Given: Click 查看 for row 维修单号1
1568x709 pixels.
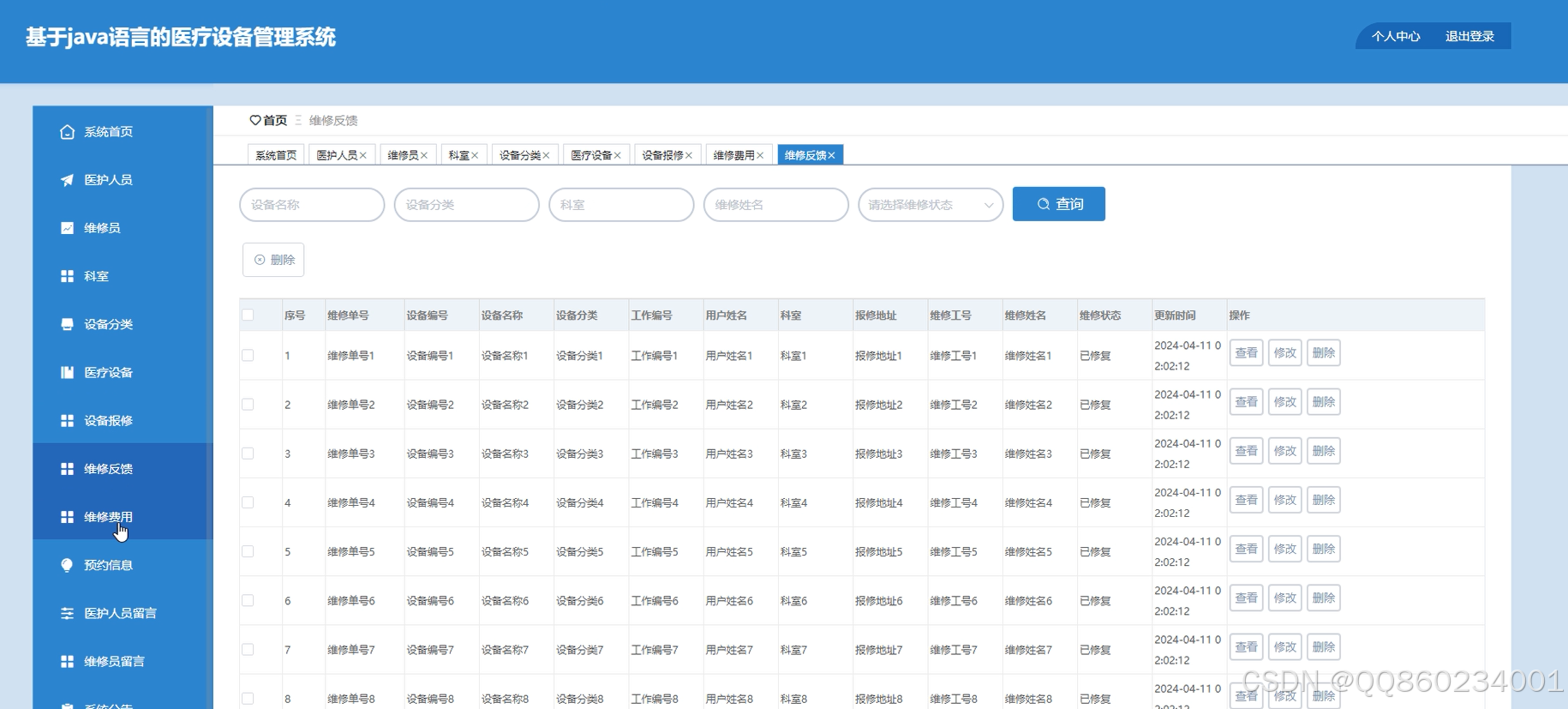Looking at the screenshot, I should point(1247,353).
